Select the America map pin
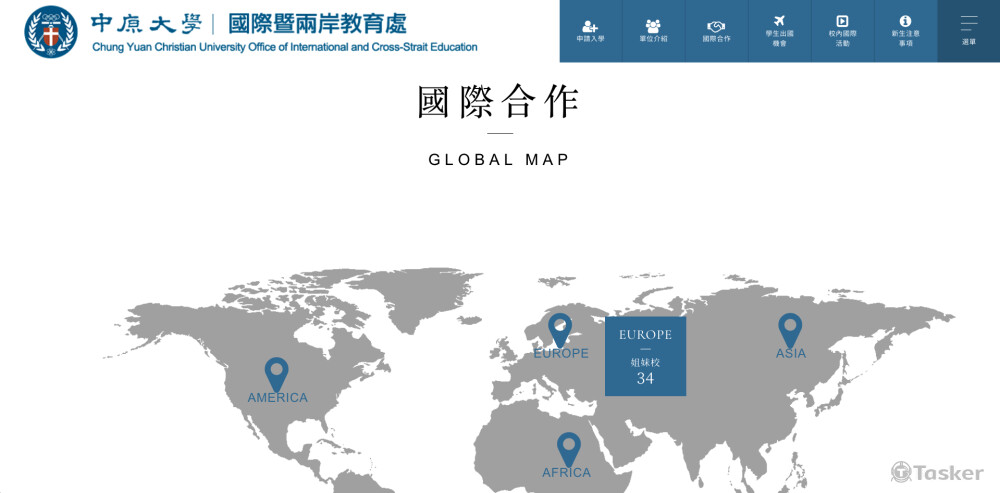Image resolution: width=1000 pixels, height=493 pixels. pyautogui.click(x=276, y=373)
